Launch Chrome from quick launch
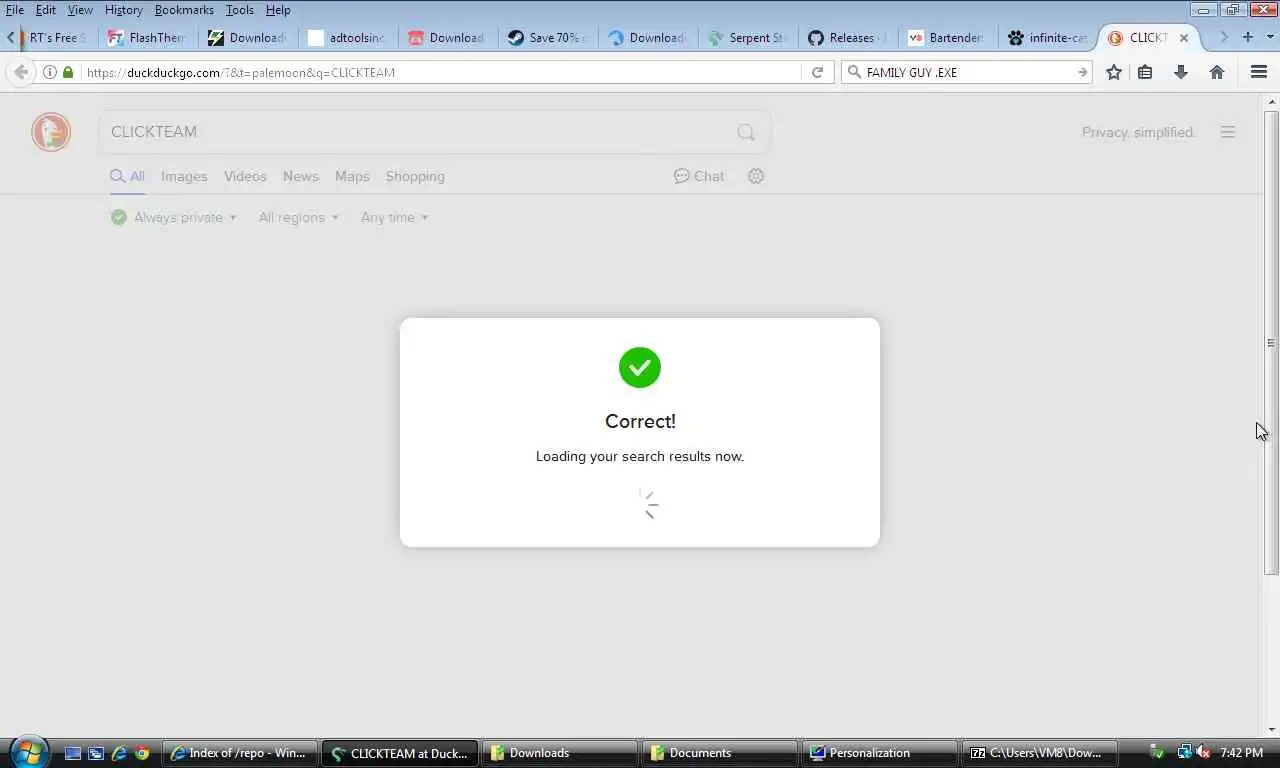1280x768 pixels. (142, 753)
